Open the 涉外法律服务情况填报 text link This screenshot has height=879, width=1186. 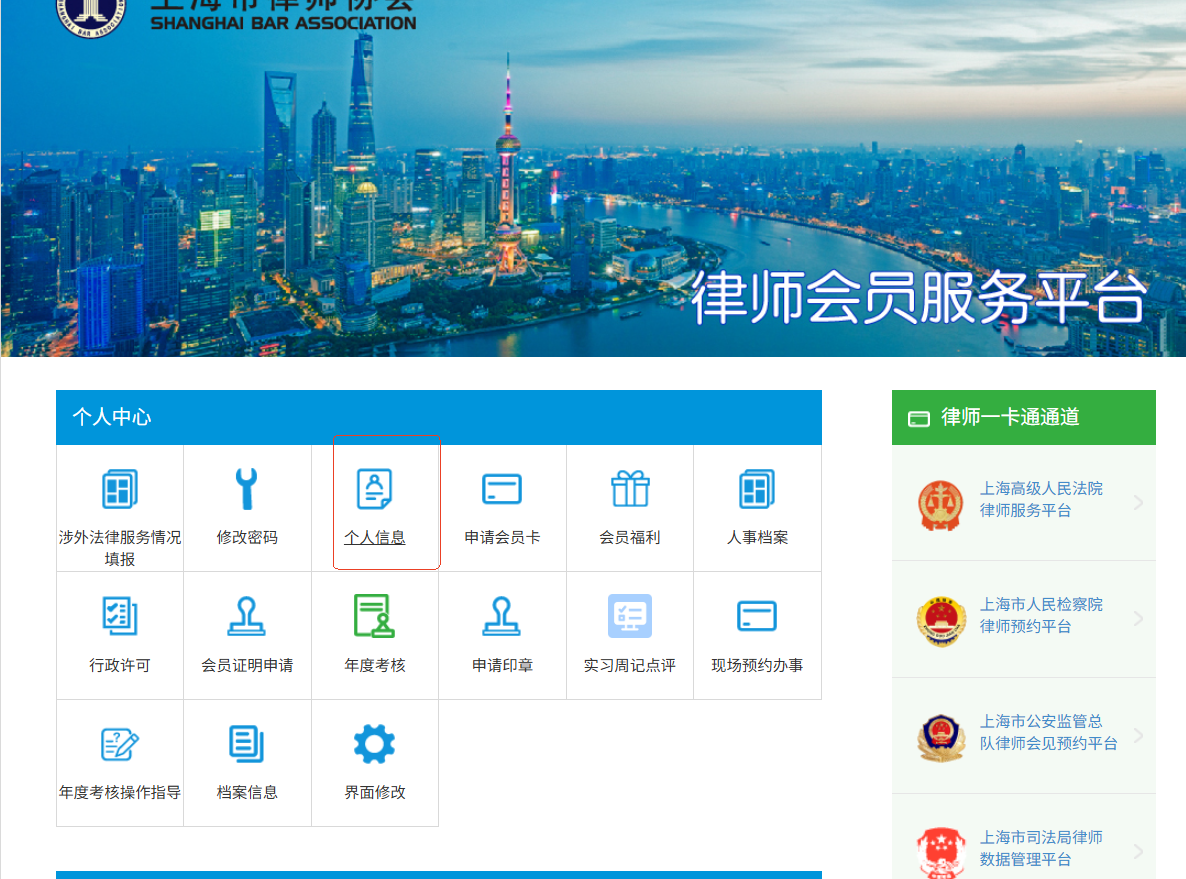[x=120, y=547]
